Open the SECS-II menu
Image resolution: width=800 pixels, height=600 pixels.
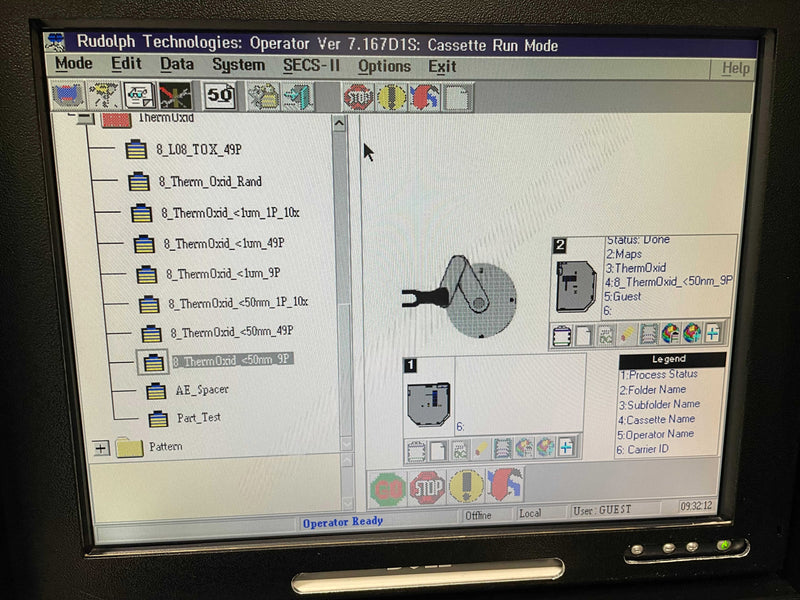(x=311, y=65)
